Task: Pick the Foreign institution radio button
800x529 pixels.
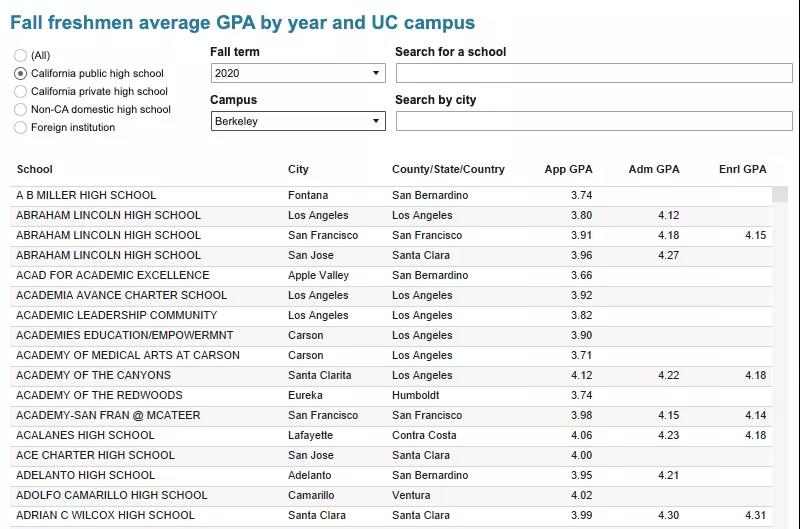Action: coord(21,128)
